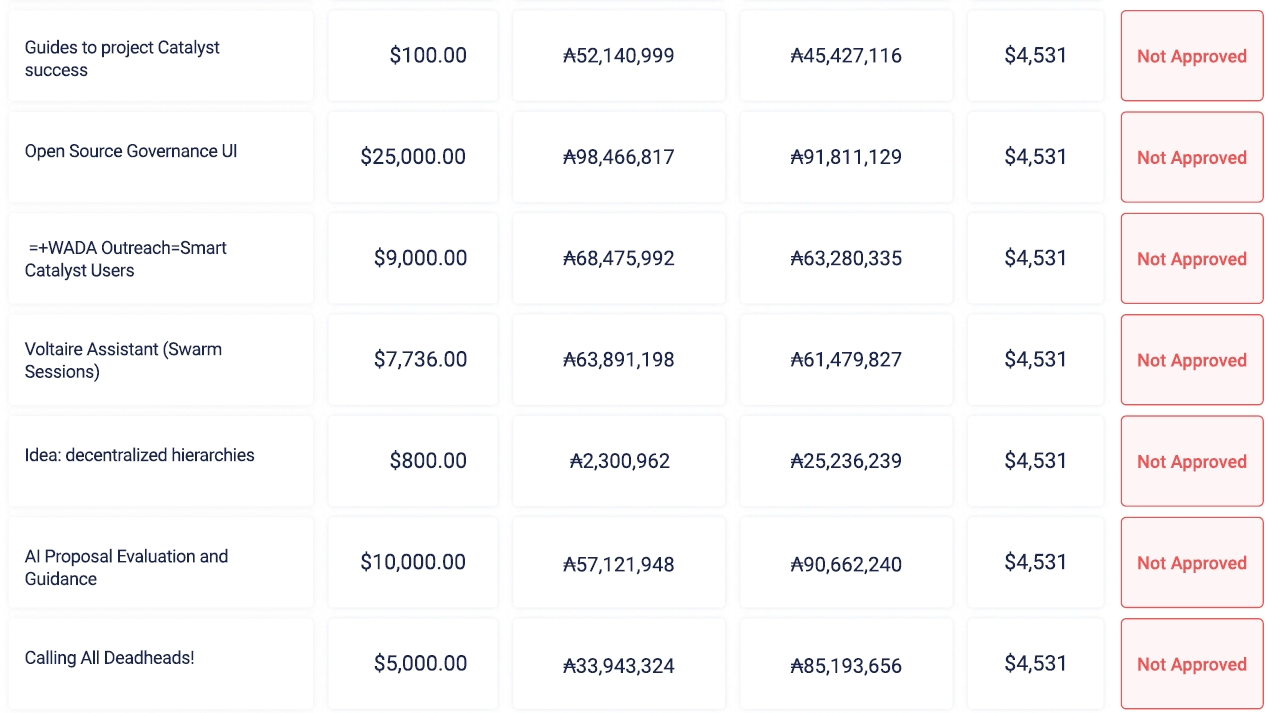Select the '=+WADA Outreach=Smart Catalyst Users' proposal
This screenshot has height=713, width=1268.
pos(127,259)
